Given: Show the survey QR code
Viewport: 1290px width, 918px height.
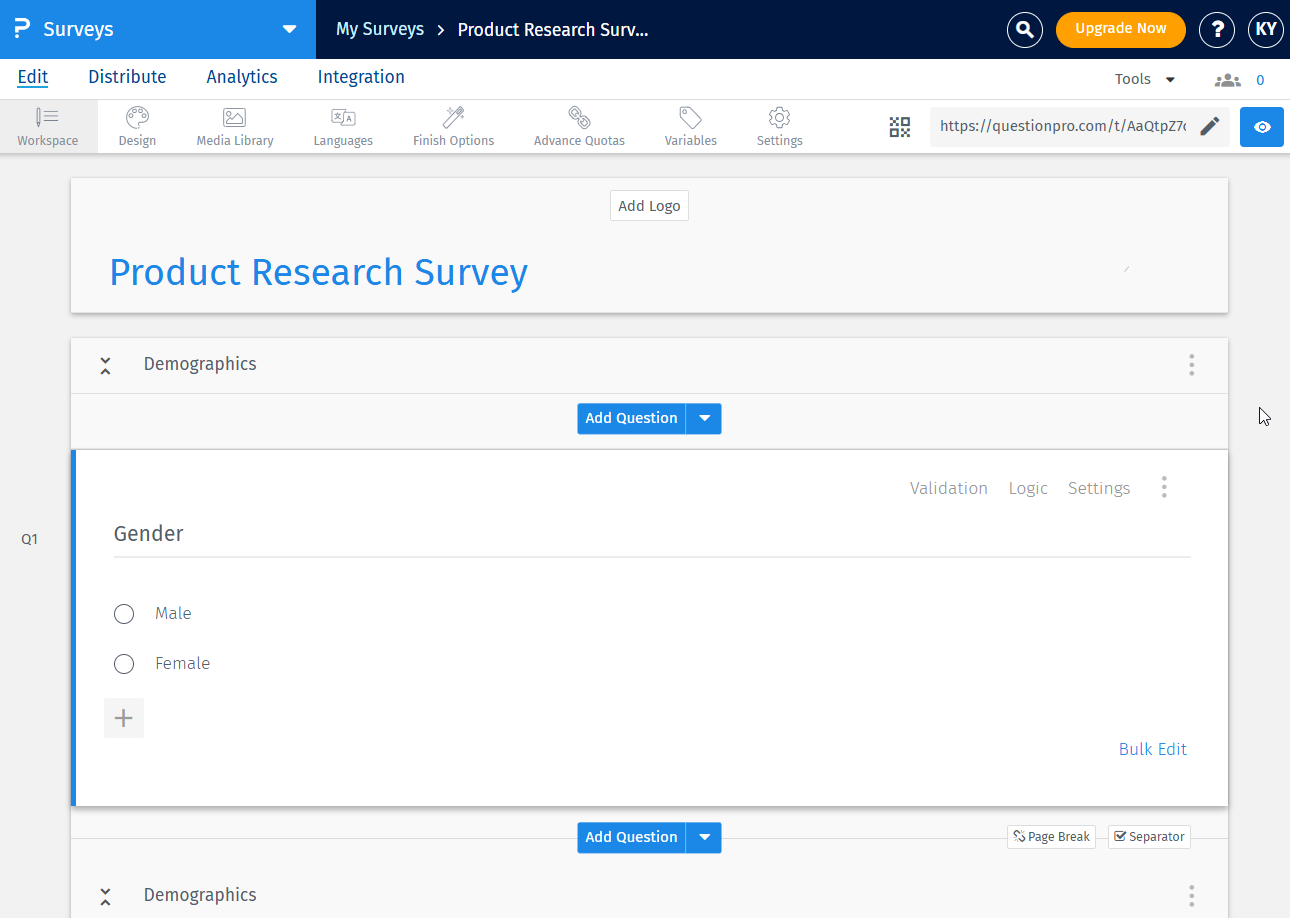Looking at the screenshot, I should (x=899, y=127).
